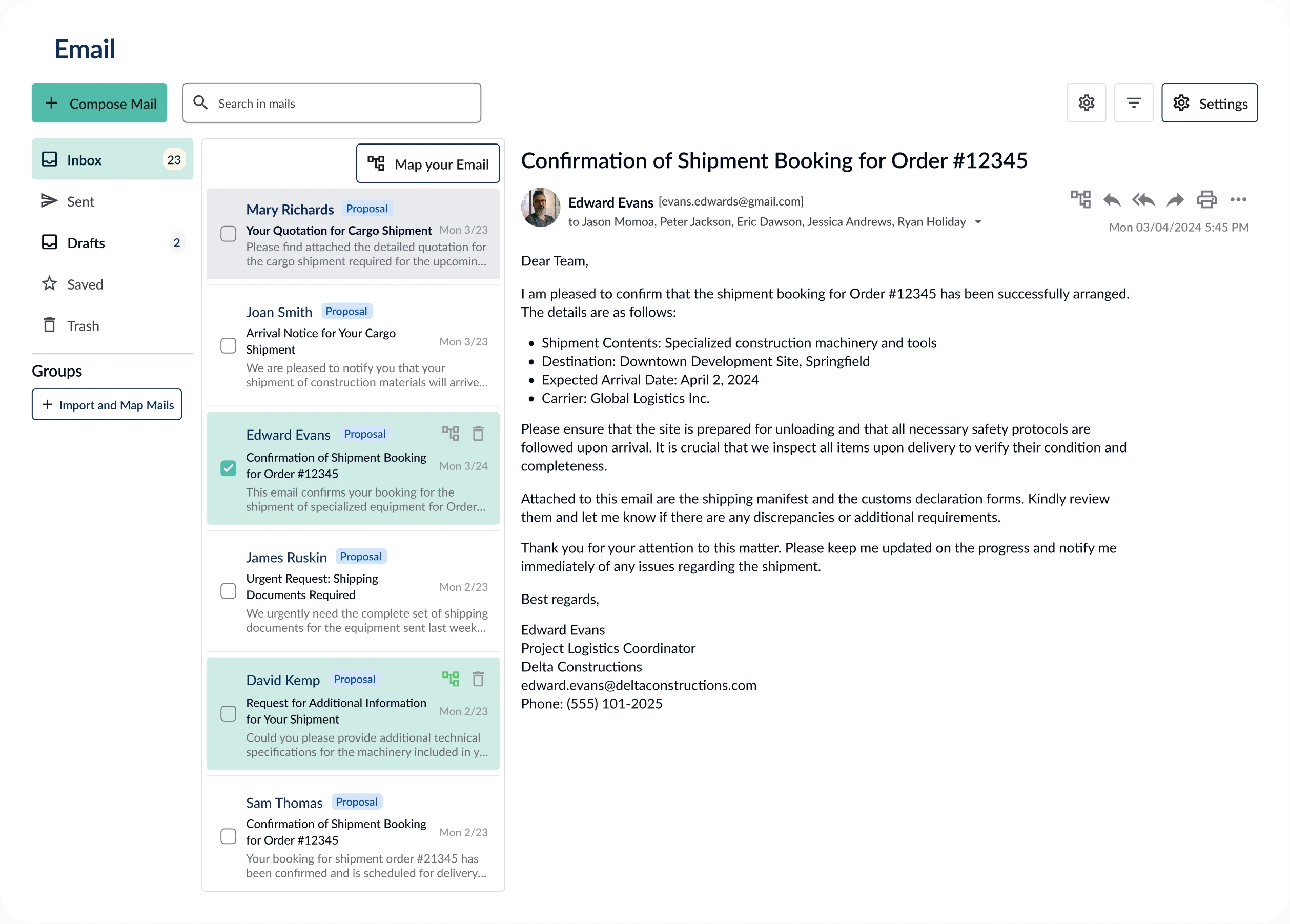This screenshot has width=1290, height=924.
Task: Open the Sent folder
Action: point(81,202)
